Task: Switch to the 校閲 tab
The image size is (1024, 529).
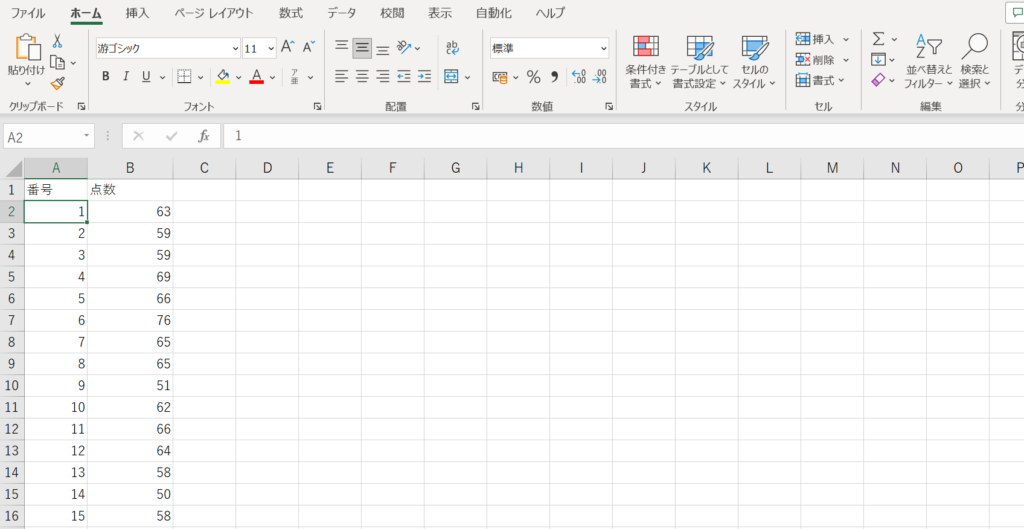Action: click(392, 12)
